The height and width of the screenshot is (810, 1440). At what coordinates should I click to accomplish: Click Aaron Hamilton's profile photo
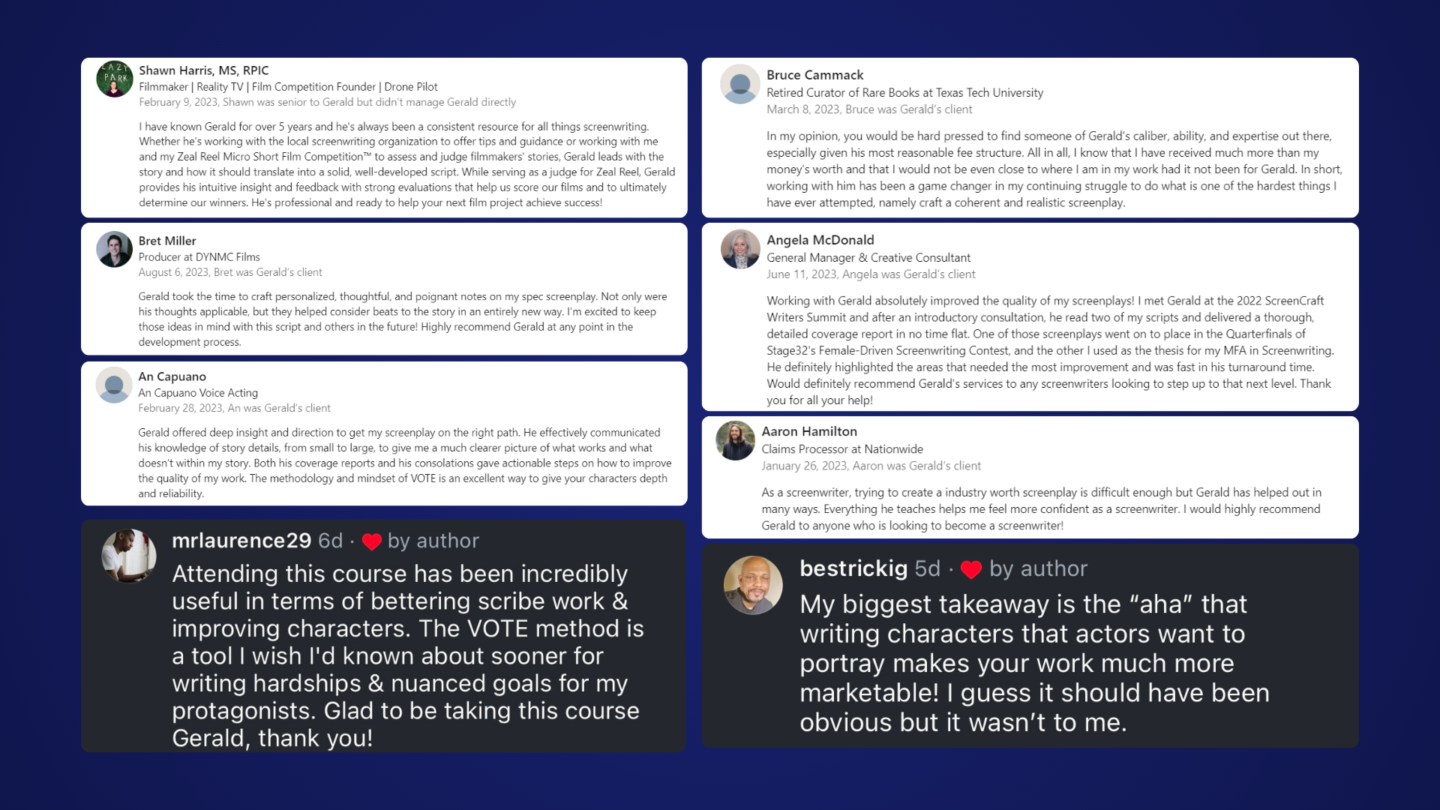pos(736,441)
